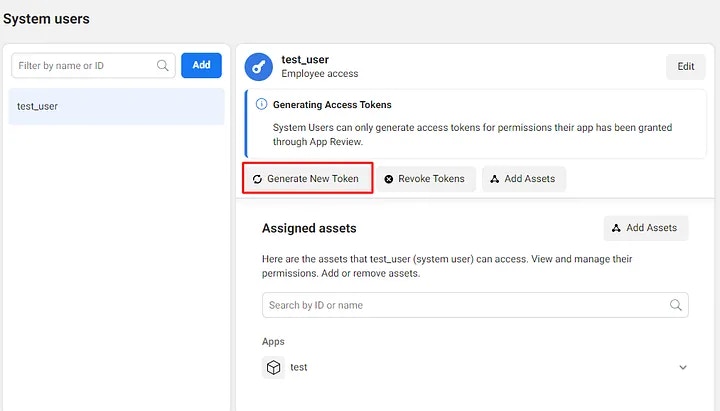Click the Assigned assets heading
Viewport: 720px width, 411px height.
point(309,228)
